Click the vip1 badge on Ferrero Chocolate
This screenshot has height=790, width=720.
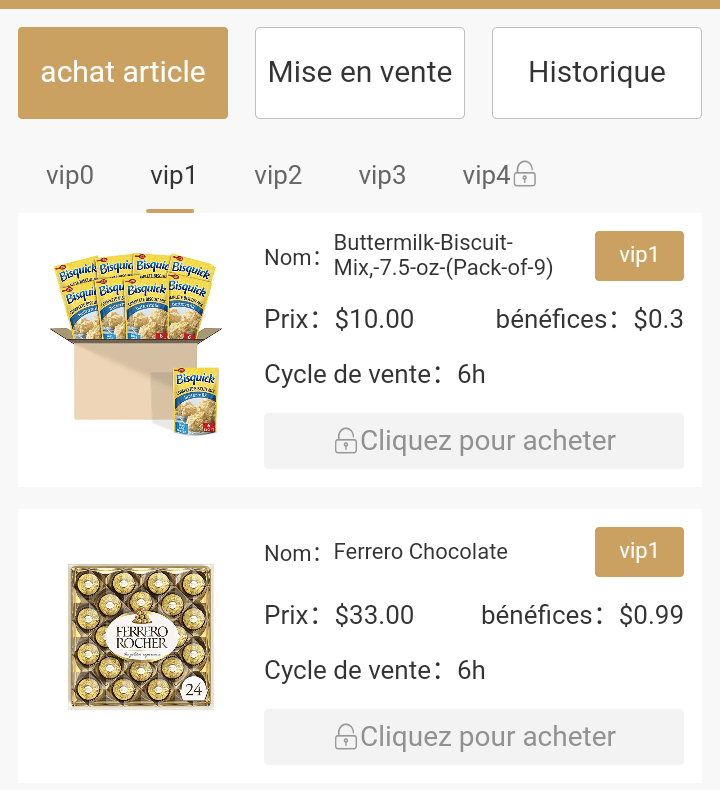click(639, 552)
